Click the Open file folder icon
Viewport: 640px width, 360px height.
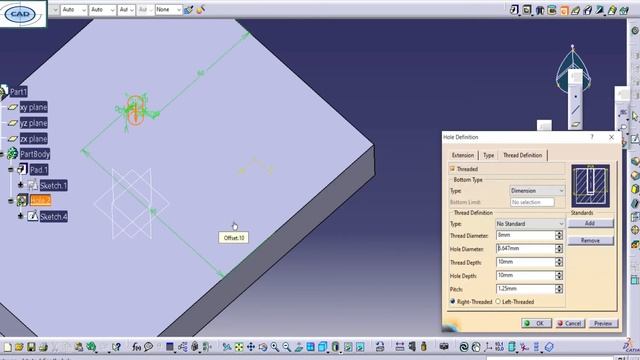click(x=19, y=347)
